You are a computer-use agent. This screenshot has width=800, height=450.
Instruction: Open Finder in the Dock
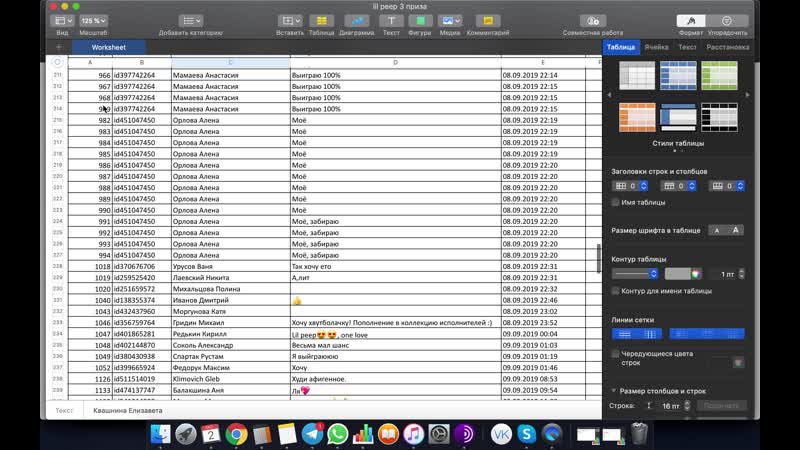[x=161, y=434]
